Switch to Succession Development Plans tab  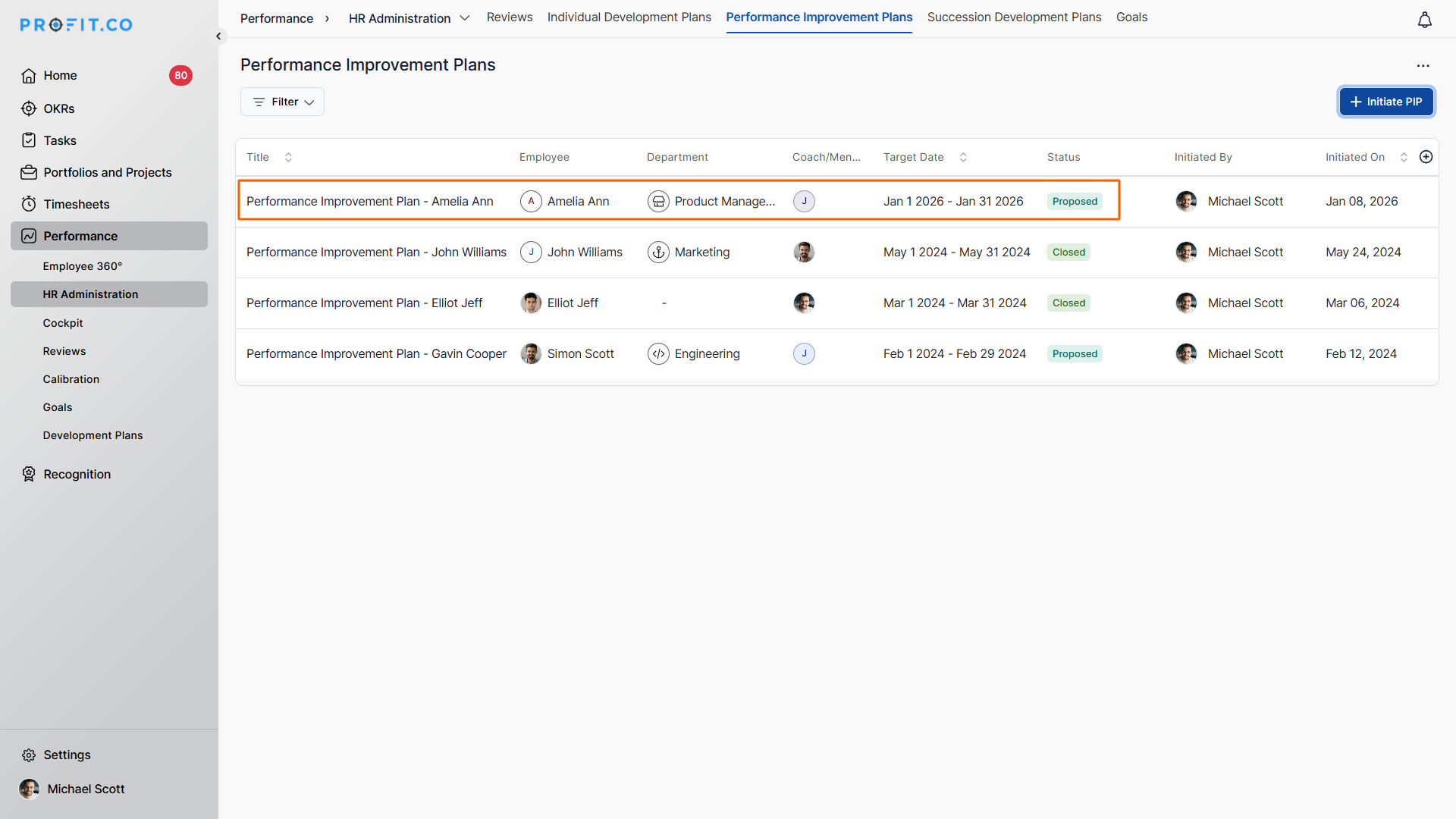pos(1014,17)
